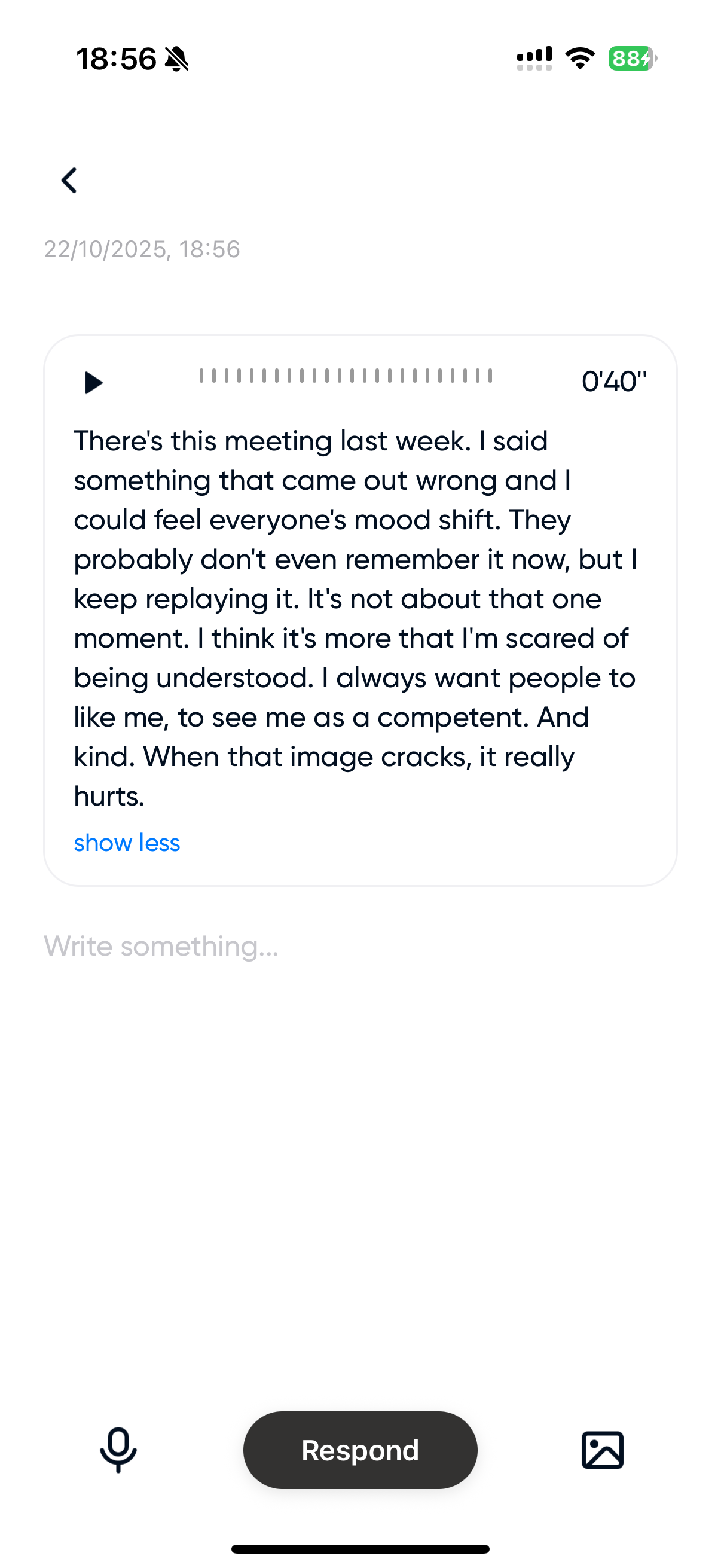This screenshot has width=721, height=1568.
Task: Seek within the audio waveform bar
Action: (346, 376)
